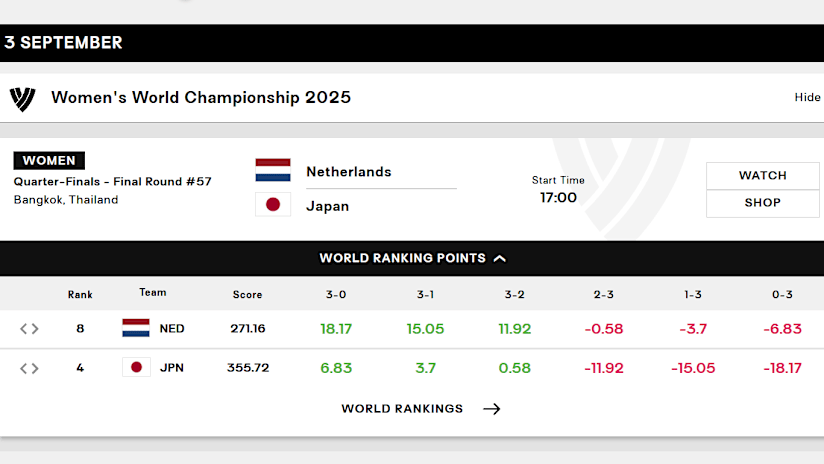Select the WOMEN category tag
Viewport: 824px width, 464px height.
pos(49,161)
